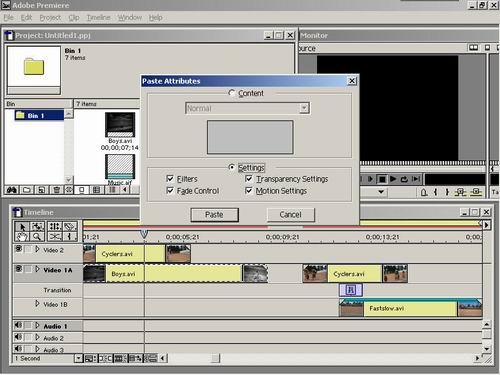This screenshot has width=500, height=375.
Task: Click the Single View icon in Monitor
Action: (487, 48)
